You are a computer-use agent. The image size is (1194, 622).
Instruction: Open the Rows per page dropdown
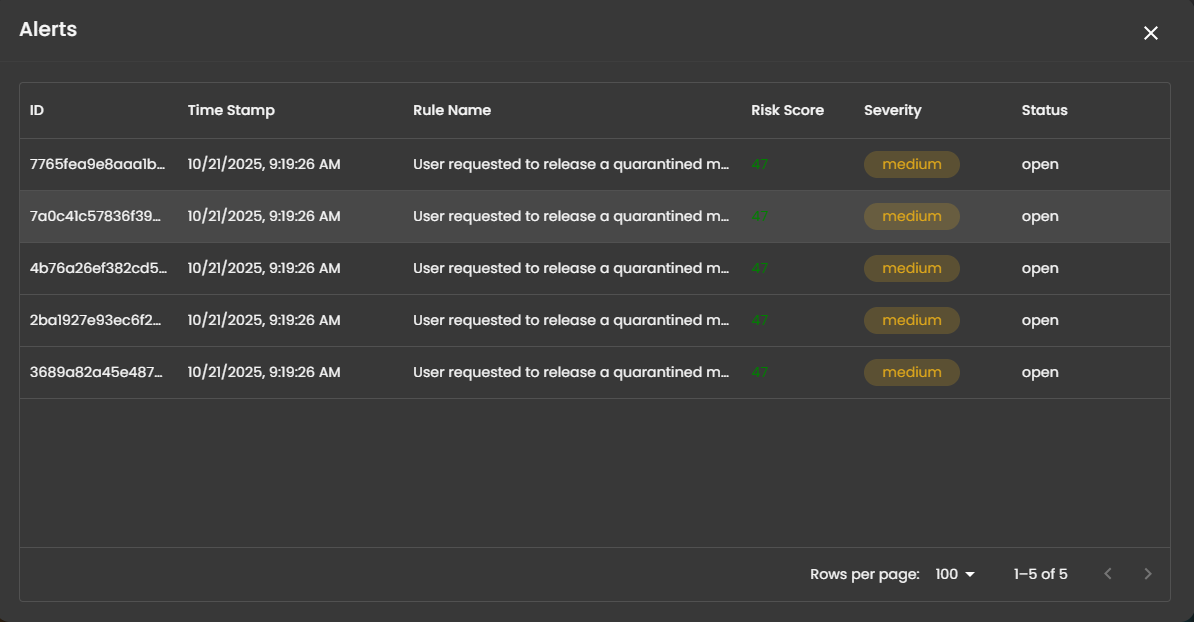[954, 574]
